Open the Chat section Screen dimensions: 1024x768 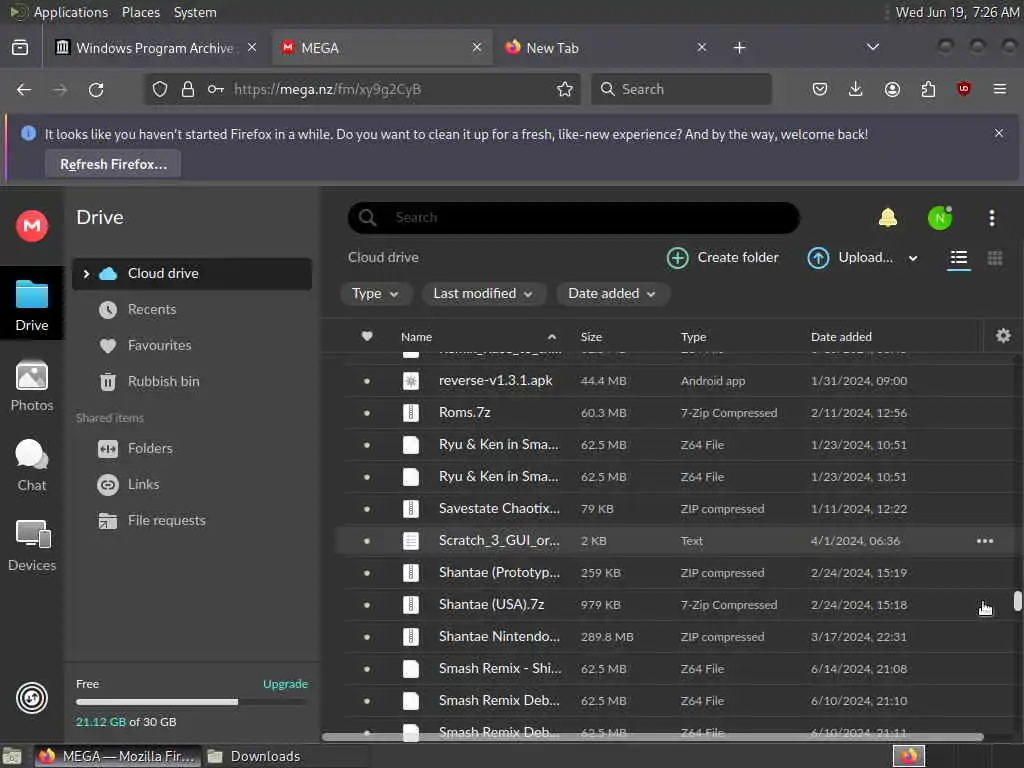(x=31, y=466)
